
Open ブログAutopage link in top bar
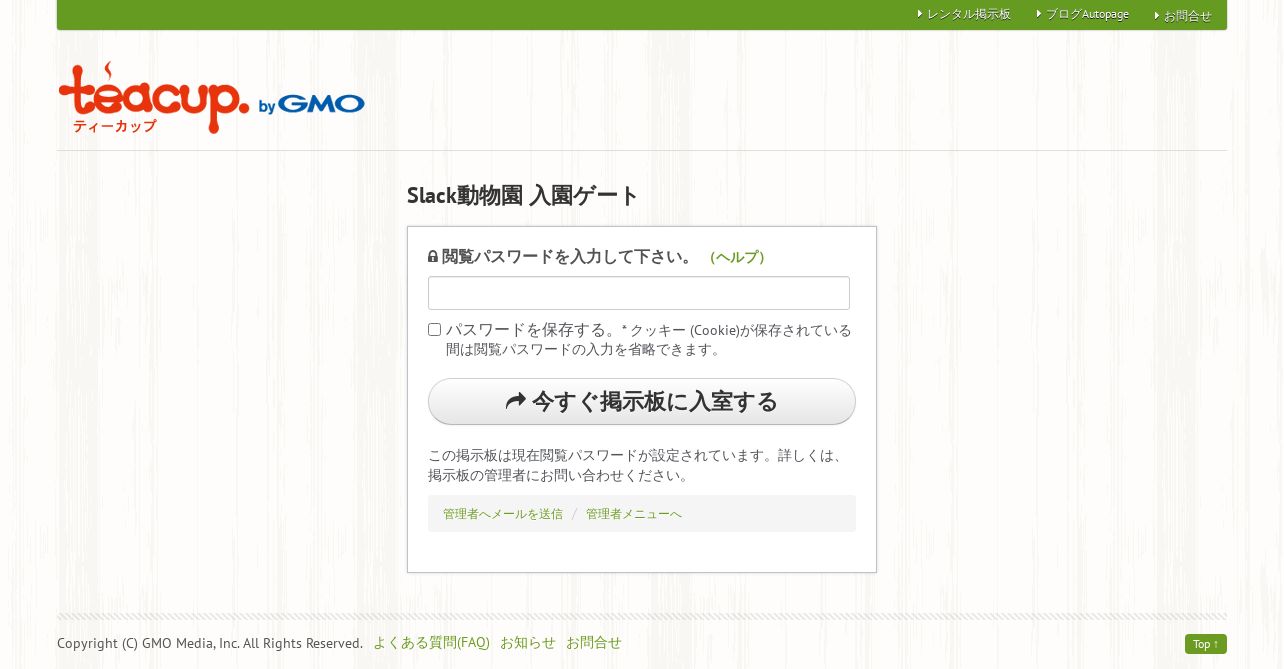(x=1087, y=14)
